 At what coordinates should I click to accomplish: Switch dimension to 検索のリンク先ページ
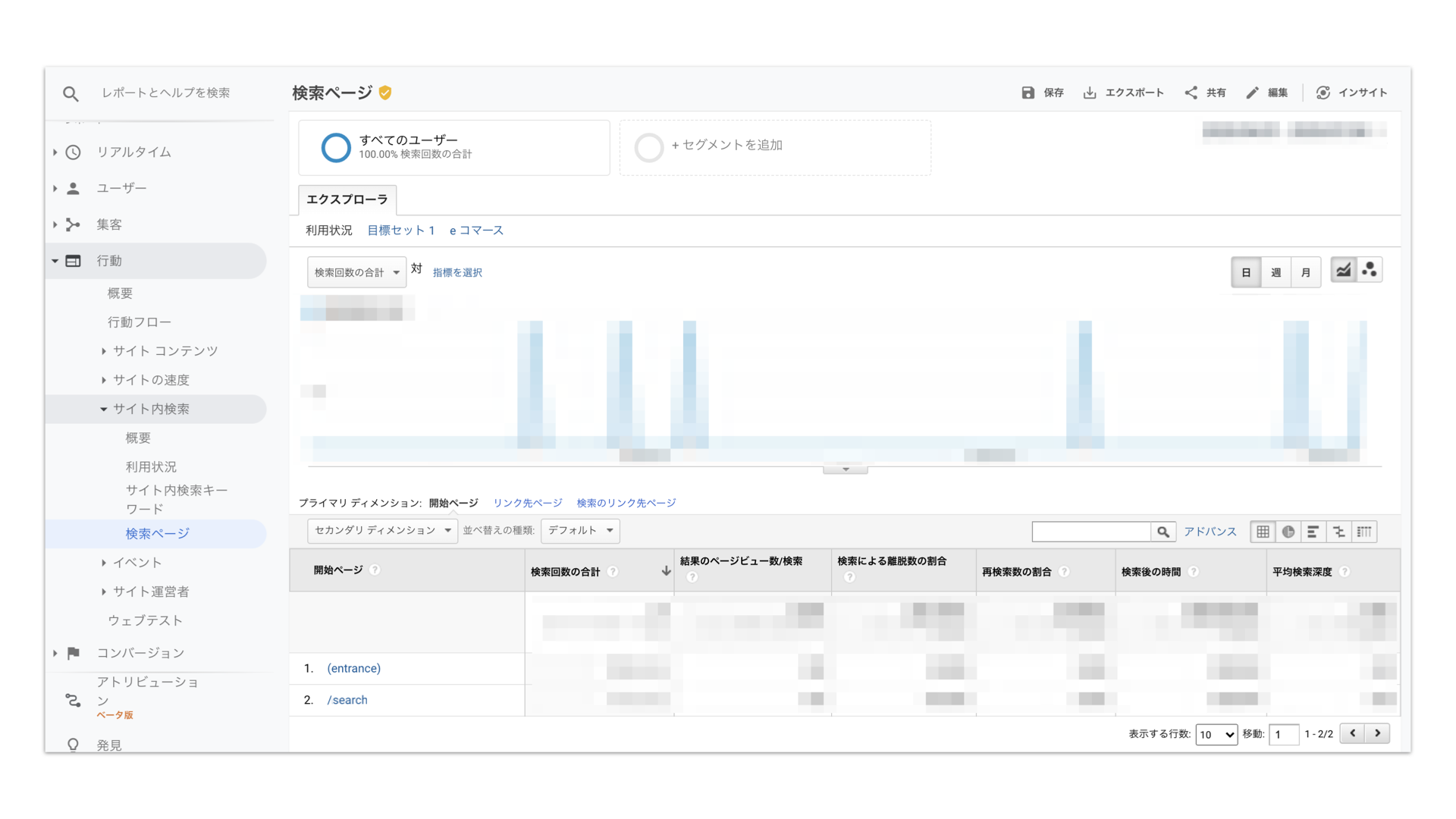[626, 503]
